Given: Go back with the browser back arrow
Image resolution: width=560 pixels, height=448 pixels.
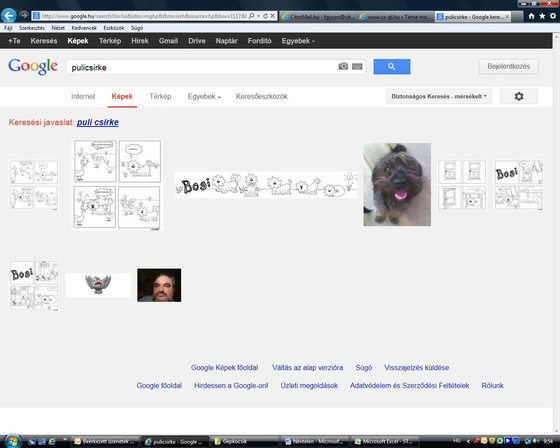Looking at the screenshot, I should (x=9, y=16).
